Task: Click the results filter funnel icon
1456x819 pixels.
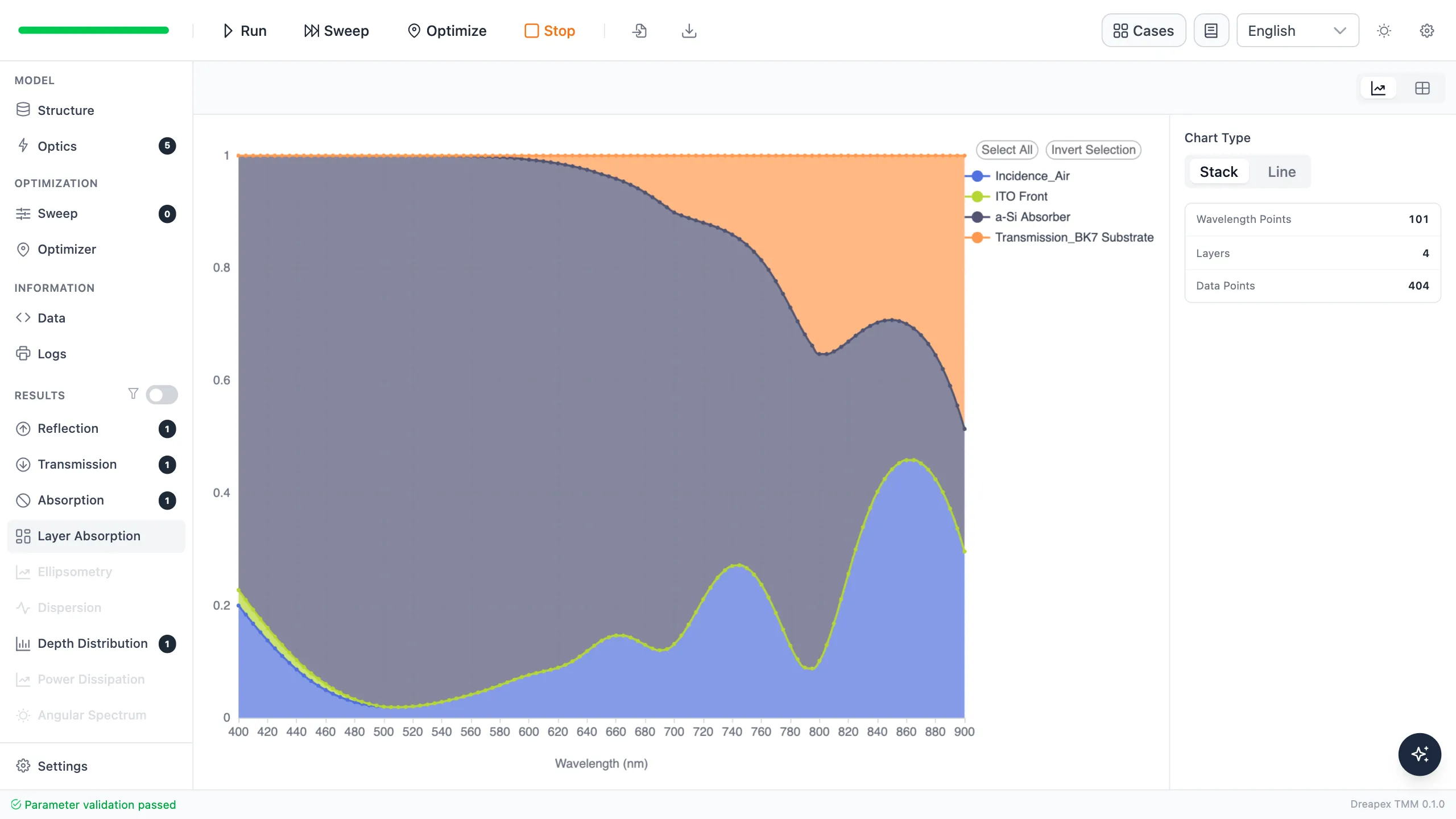Action: (x=133, y=394)
